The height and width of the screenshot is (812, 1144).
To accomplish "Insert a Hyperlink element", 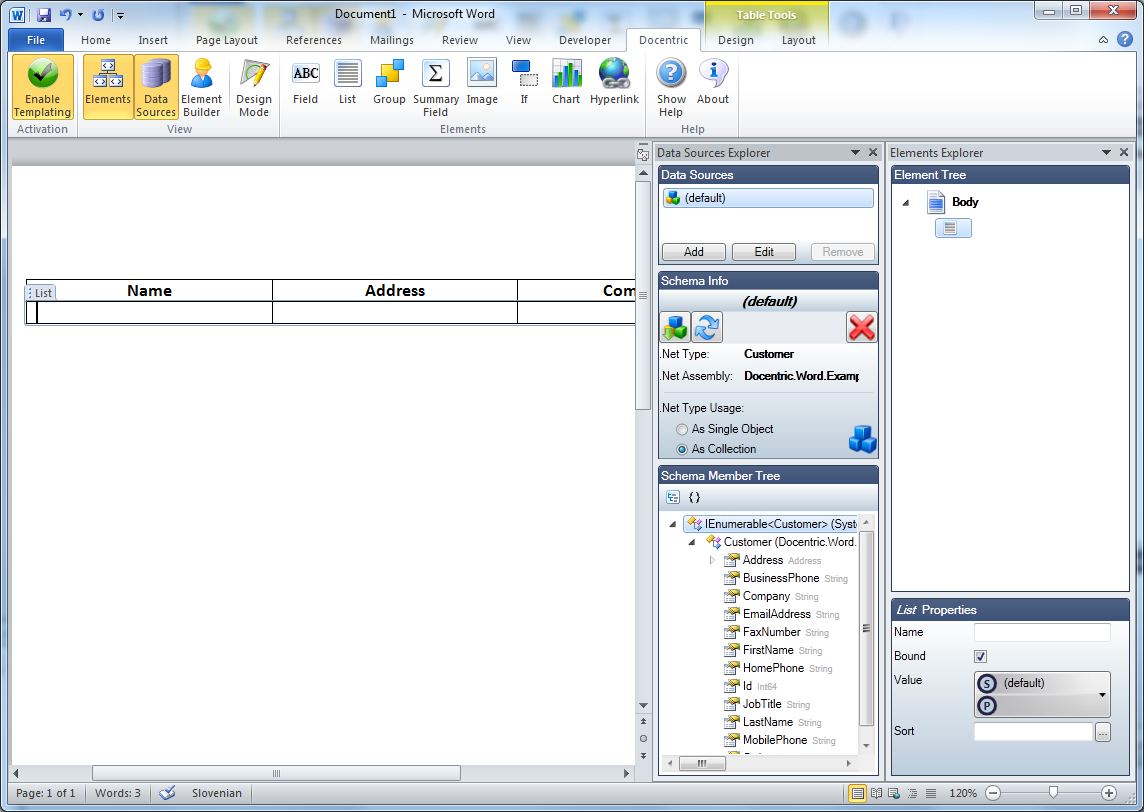I will 614,82.
